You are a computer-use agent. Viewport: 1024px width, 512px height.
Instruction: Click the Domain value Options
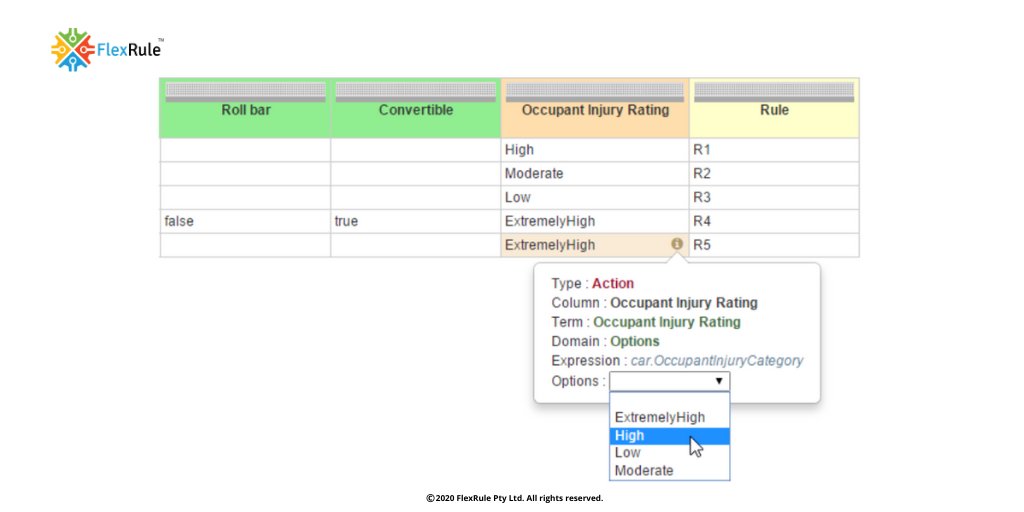pyautogui.click(x=635, y=341)
